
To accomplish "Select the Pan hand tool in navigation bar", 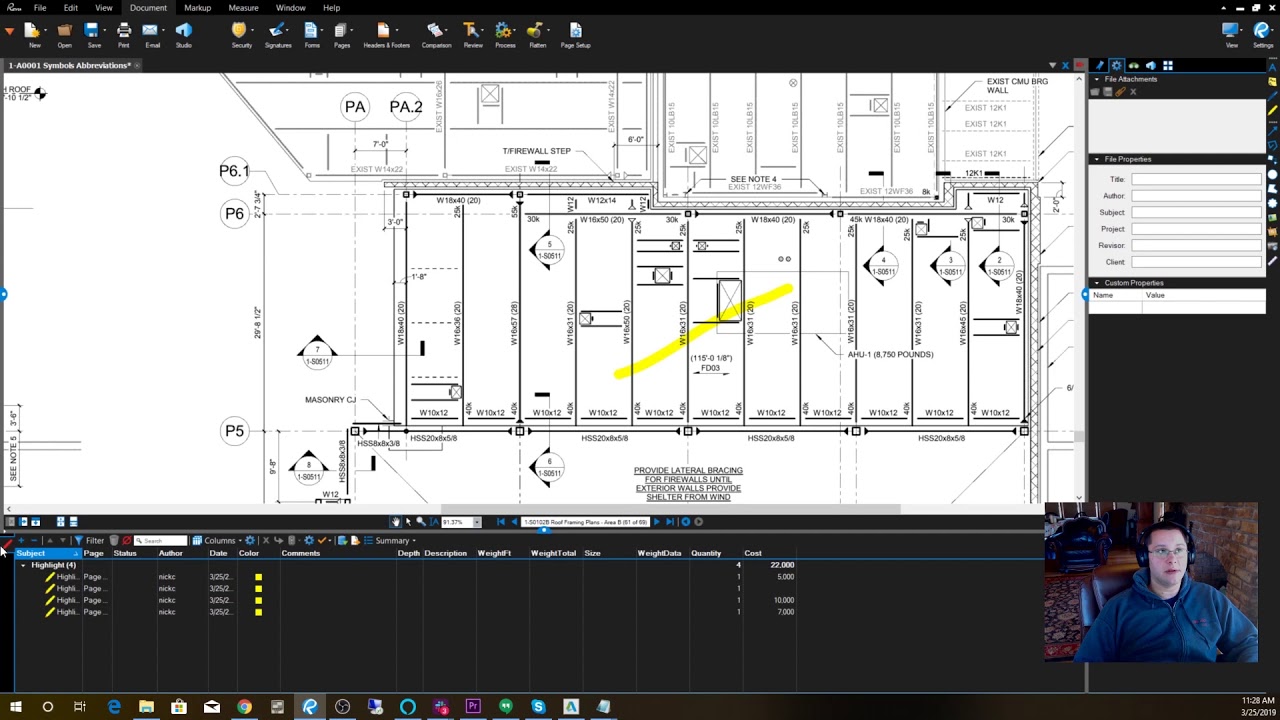I will click(396, 521).
